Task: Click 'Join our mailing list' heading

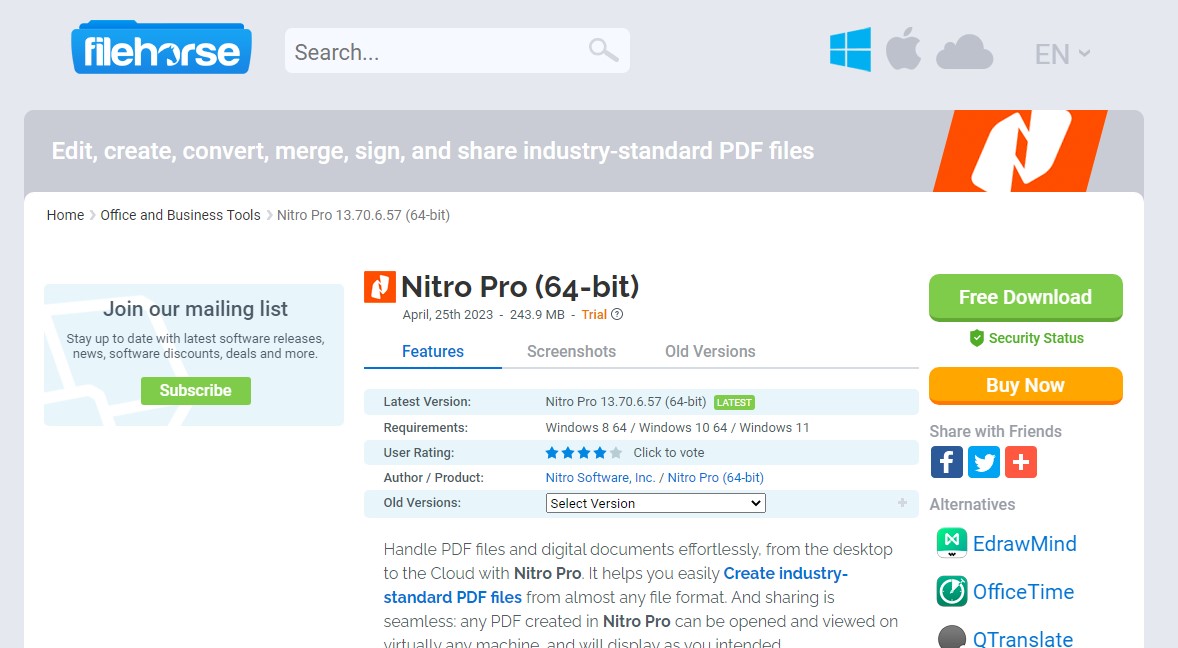Action: (x=195, y=309)
